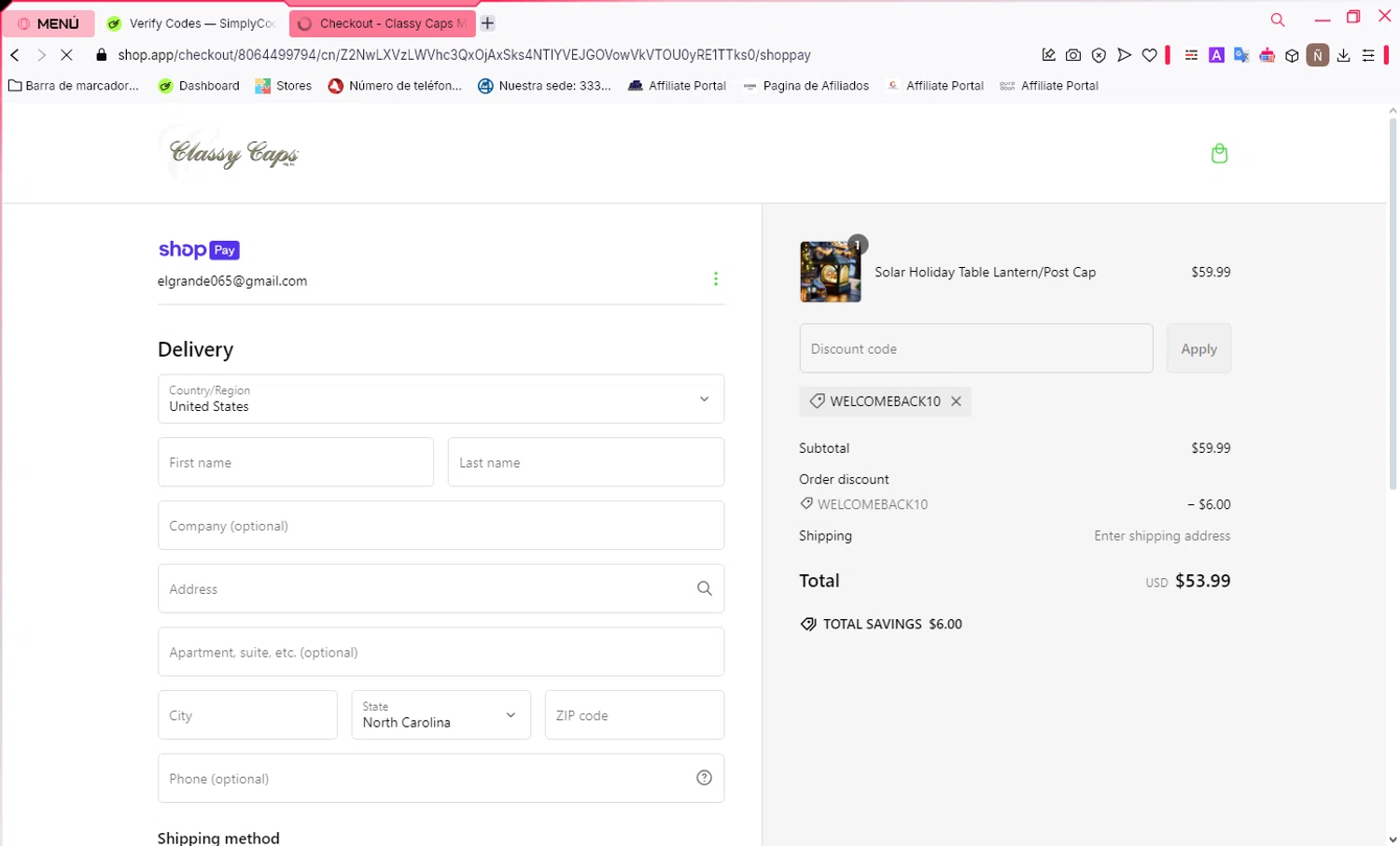Click the Solar Holiday Lantern product thumbnail
Image resolution: width=1400 pixels, height=846 pixels.
(831, 272)
